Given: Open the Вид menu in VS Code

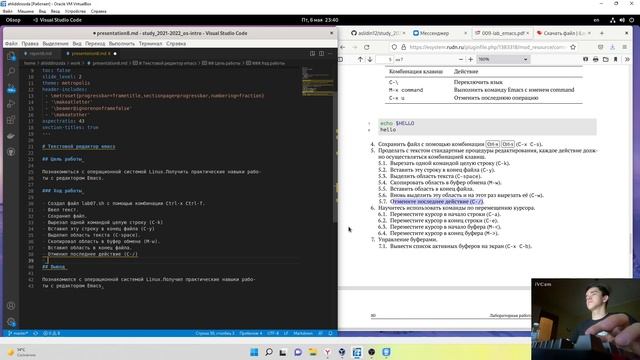Looking at the screenshot, I should point(77,44).
